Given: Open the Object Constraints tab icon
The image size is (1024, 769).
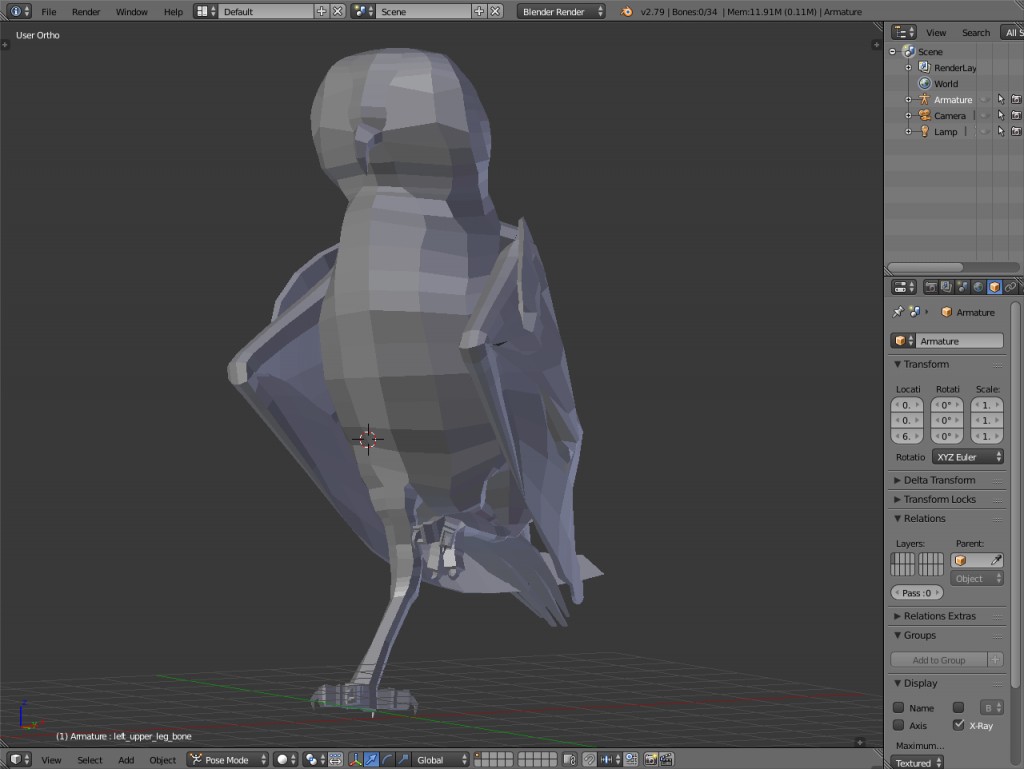Looking at the screenshot, I should pos(1012,287).
